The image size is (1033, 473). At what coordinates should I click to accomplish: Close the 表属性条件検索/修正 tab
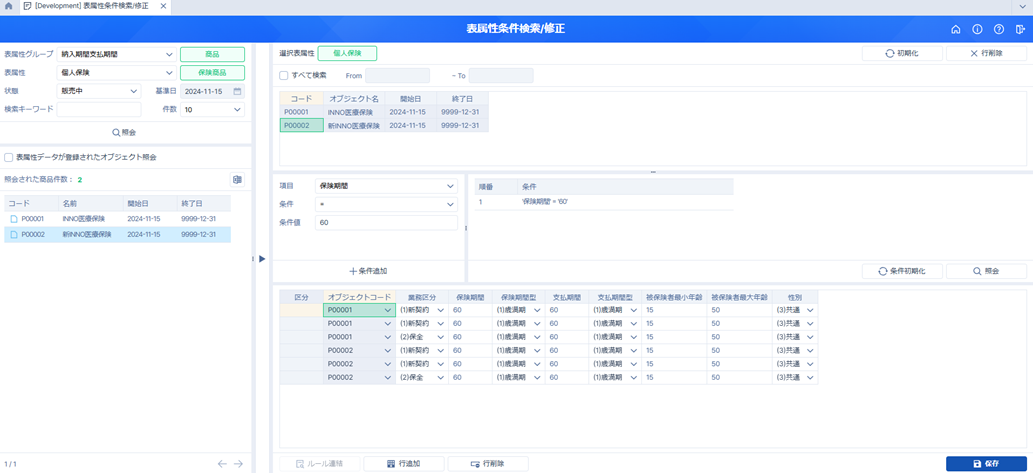(x=163, y=5)
